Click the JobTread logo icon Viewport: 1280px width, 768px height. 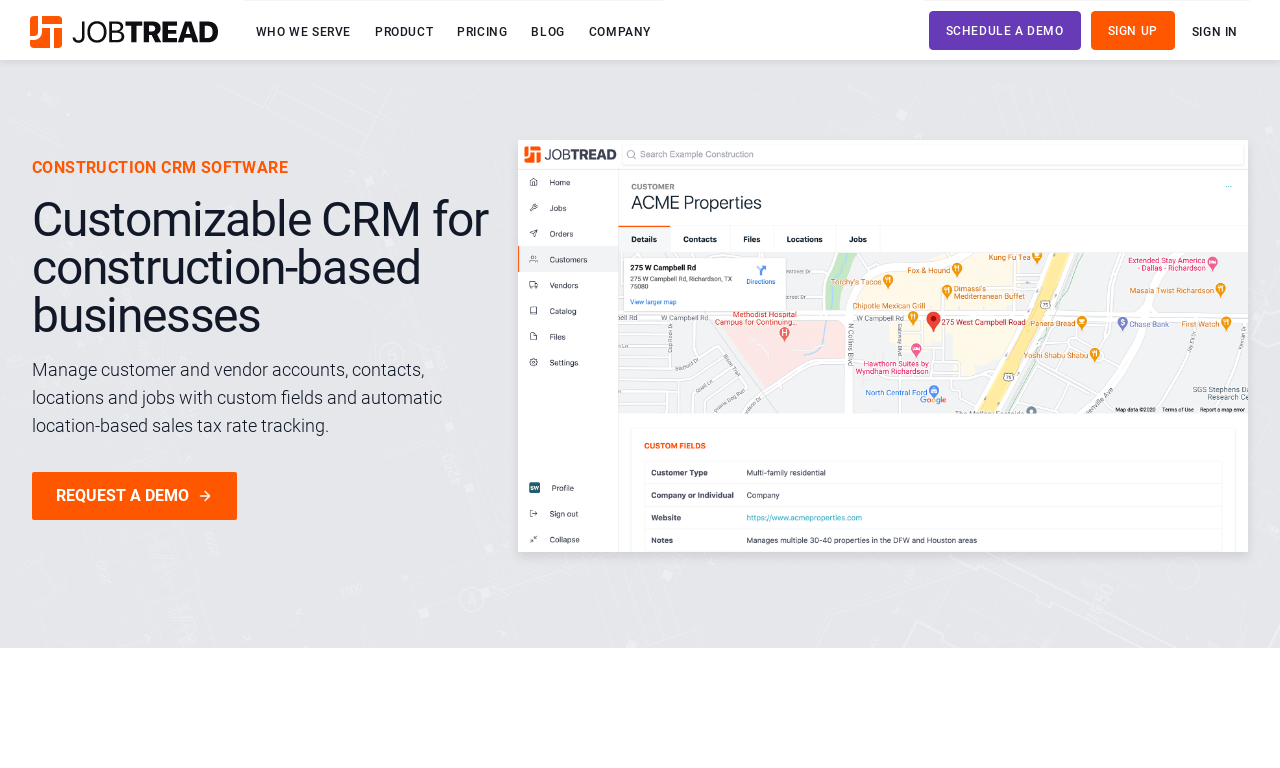(46, 32)
